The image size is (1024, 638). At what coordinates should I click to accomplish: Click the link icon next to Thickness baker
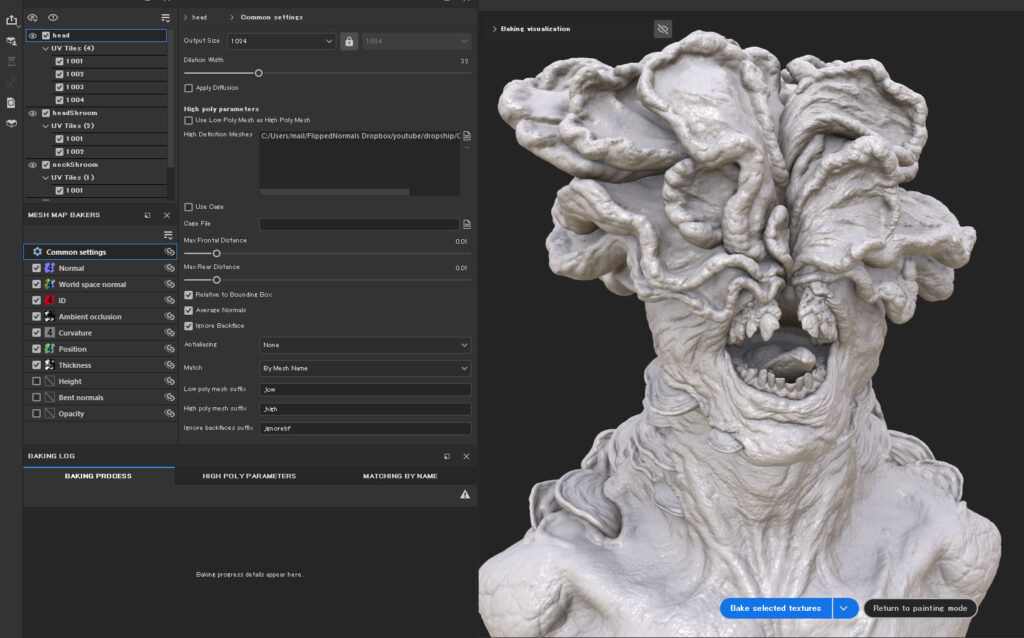tap(169, 364)
